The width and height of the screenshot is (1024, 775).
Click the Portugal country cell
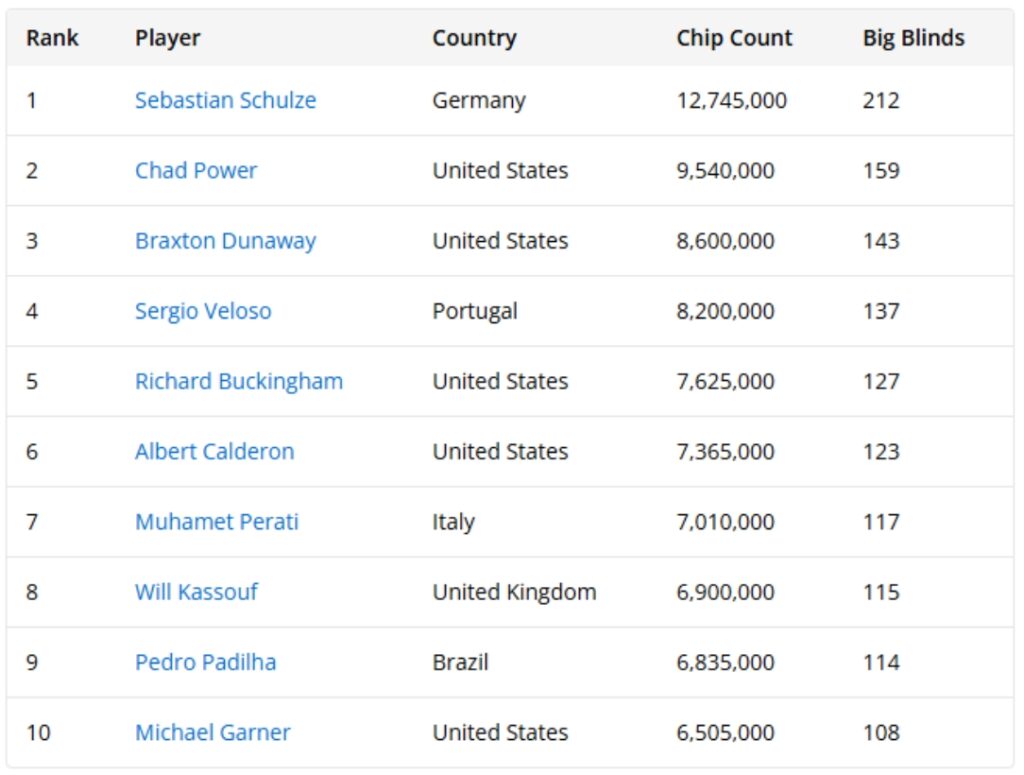[475, 311]
